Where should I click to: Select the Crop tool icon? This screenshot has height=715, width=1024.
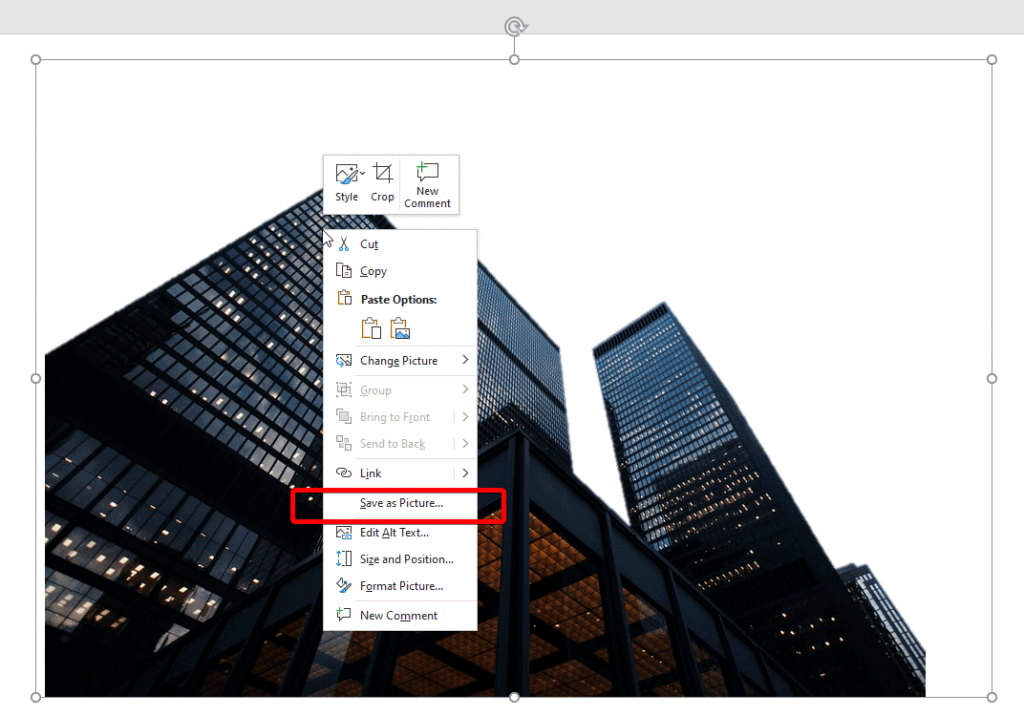pyautogui.click(x=383, y=174)
